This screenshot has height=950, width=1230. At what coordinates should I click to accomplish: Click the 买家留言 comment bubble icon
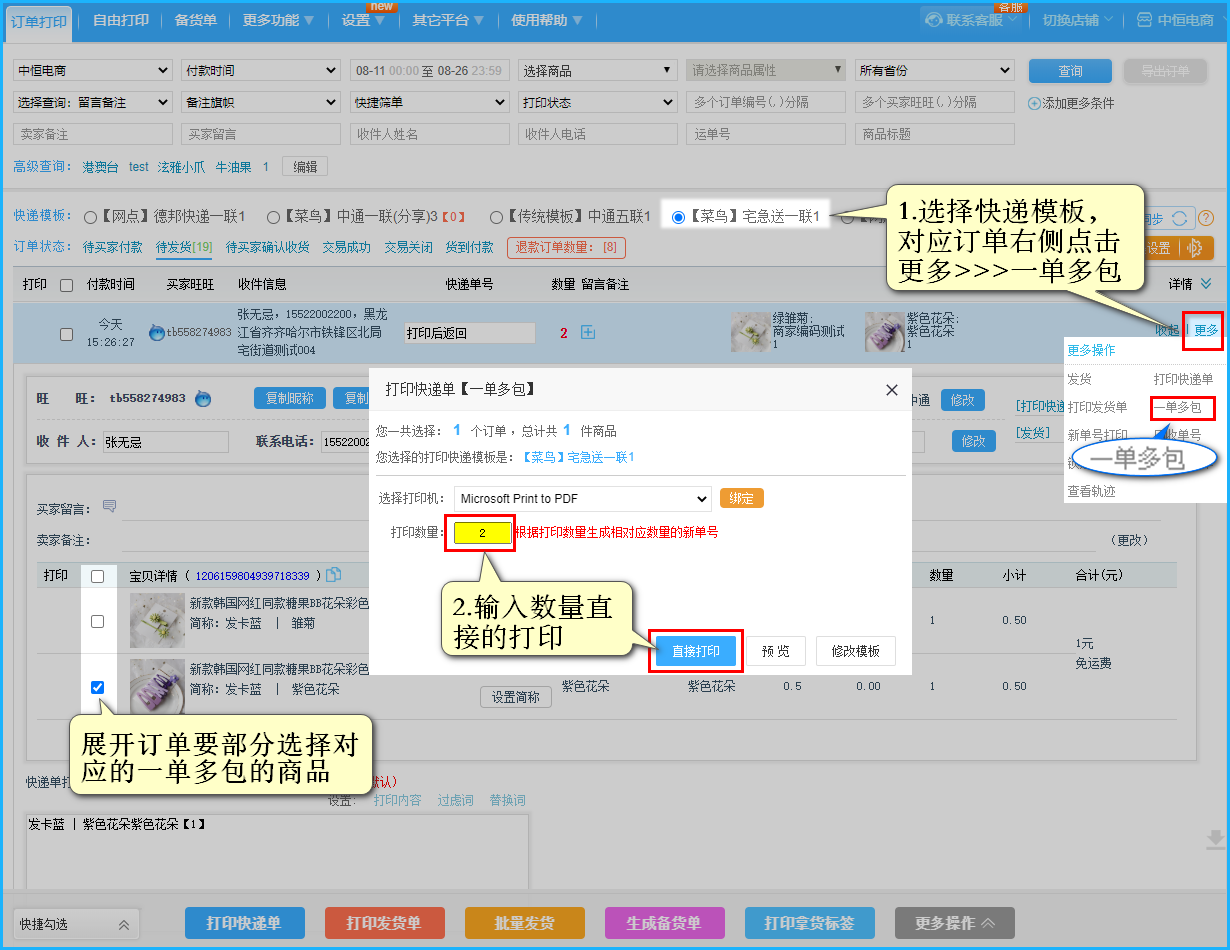pyautogui.click(x=109, y=507)
